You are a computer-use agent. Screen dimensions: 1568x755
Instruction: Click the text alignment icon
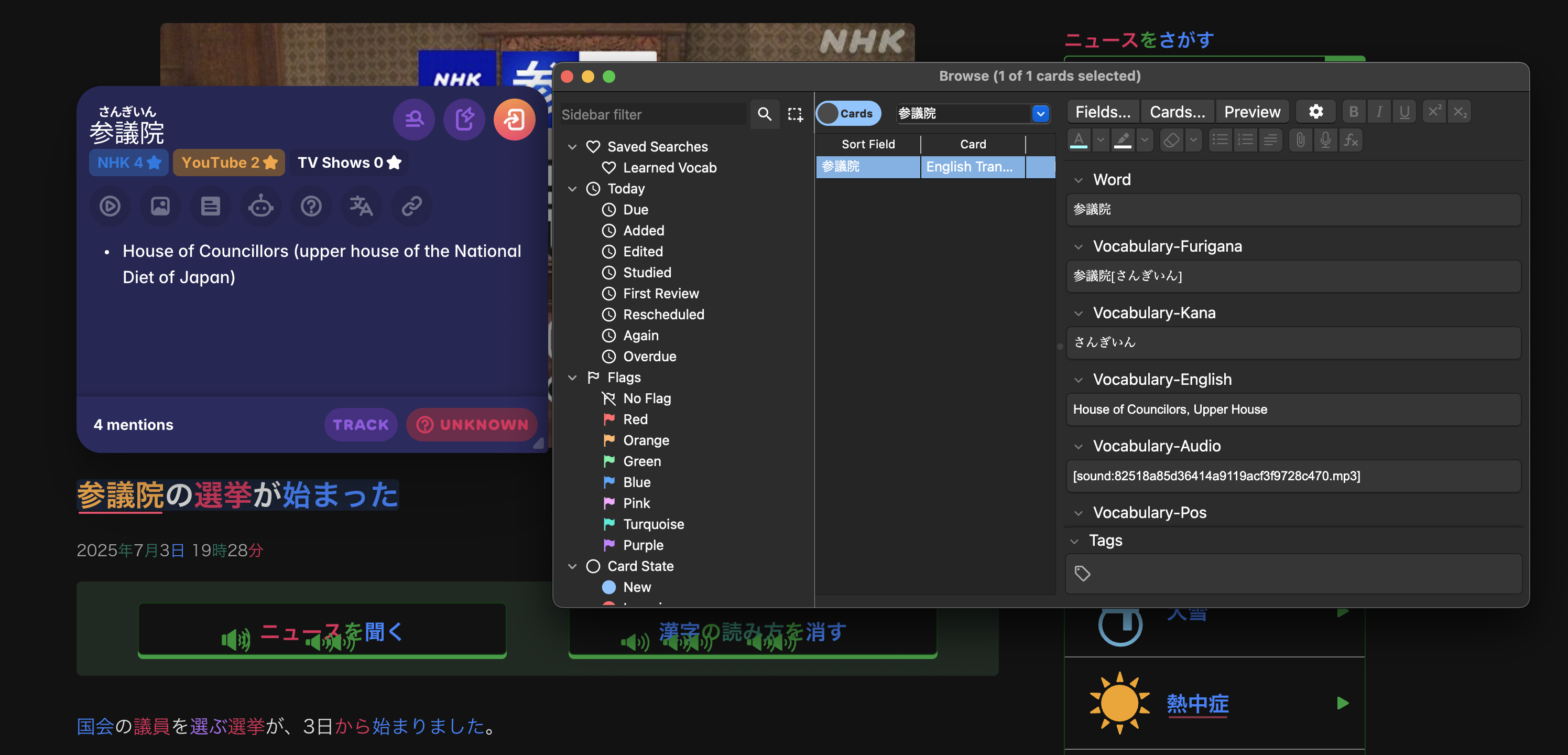click(1270, 141)
